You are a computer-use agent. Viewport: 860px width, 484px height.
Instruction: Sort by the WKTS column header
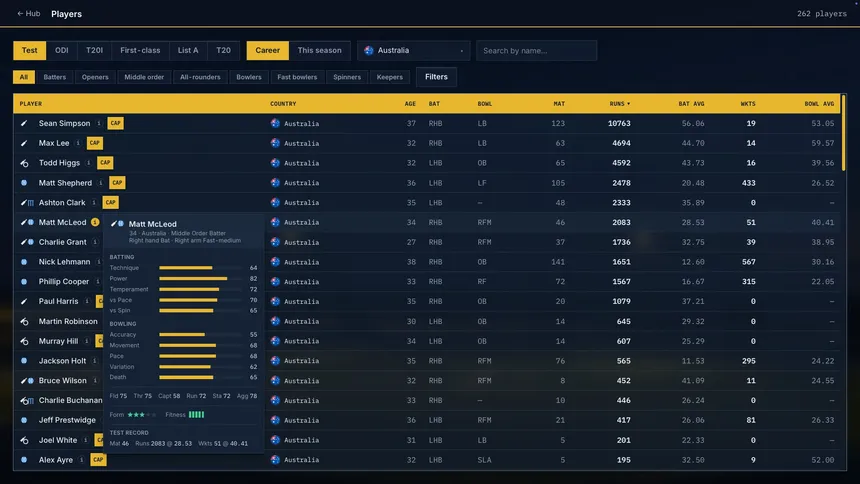748,104
